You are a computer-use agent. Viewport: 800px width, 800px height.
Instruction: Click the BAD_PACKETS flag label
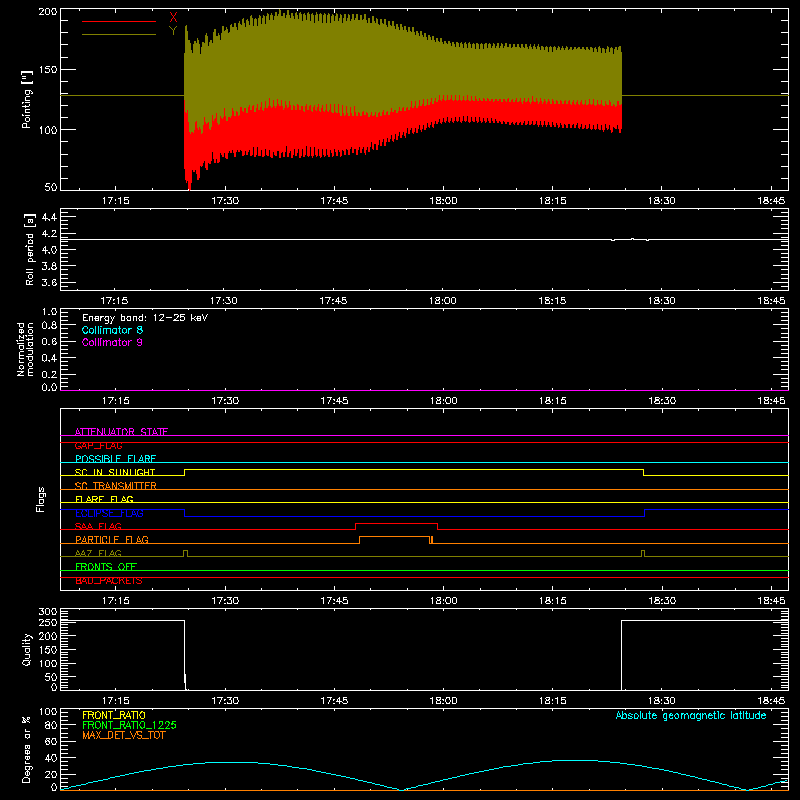(x=109, y=580)
